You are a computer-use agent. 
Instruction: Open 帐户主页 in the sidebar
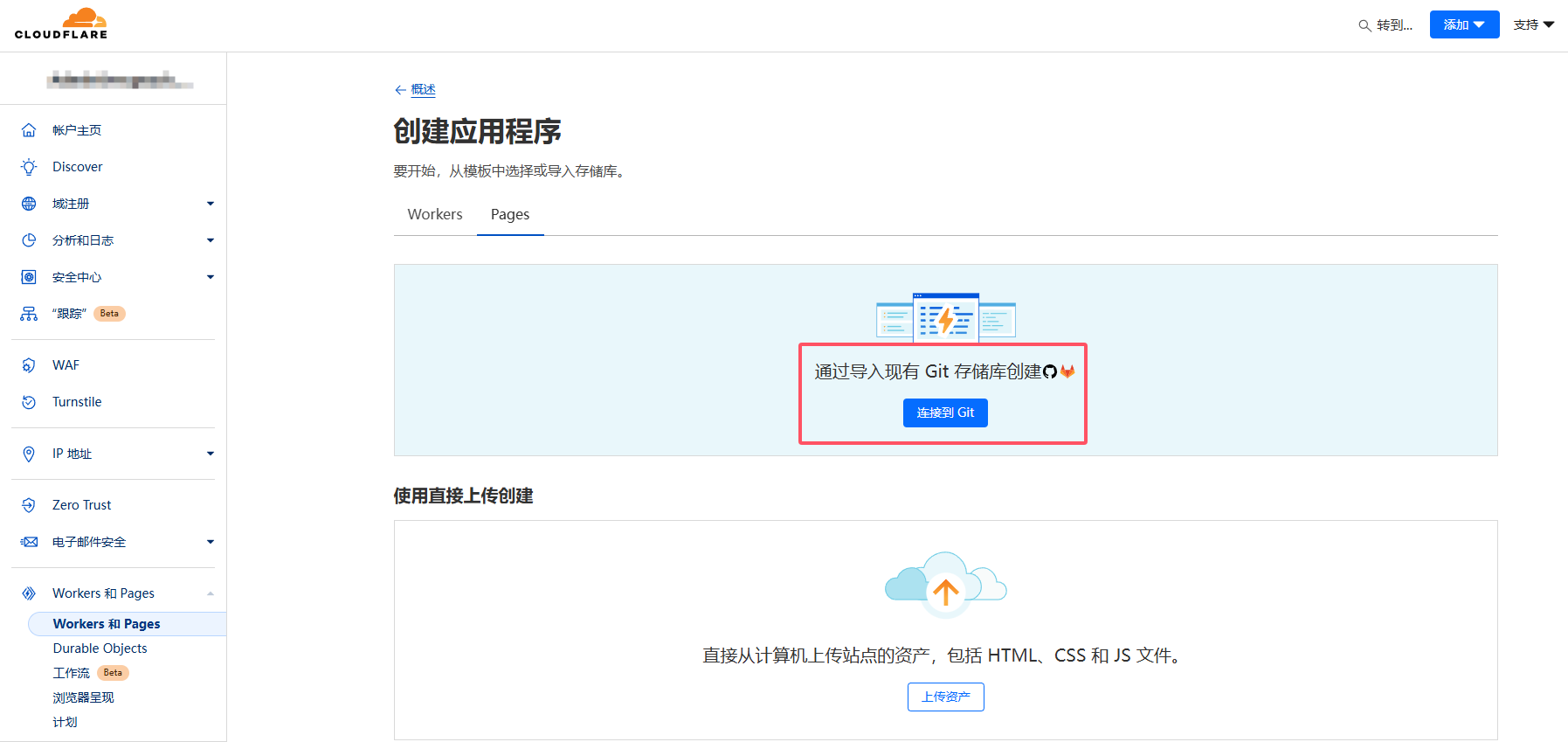(77, 130)
